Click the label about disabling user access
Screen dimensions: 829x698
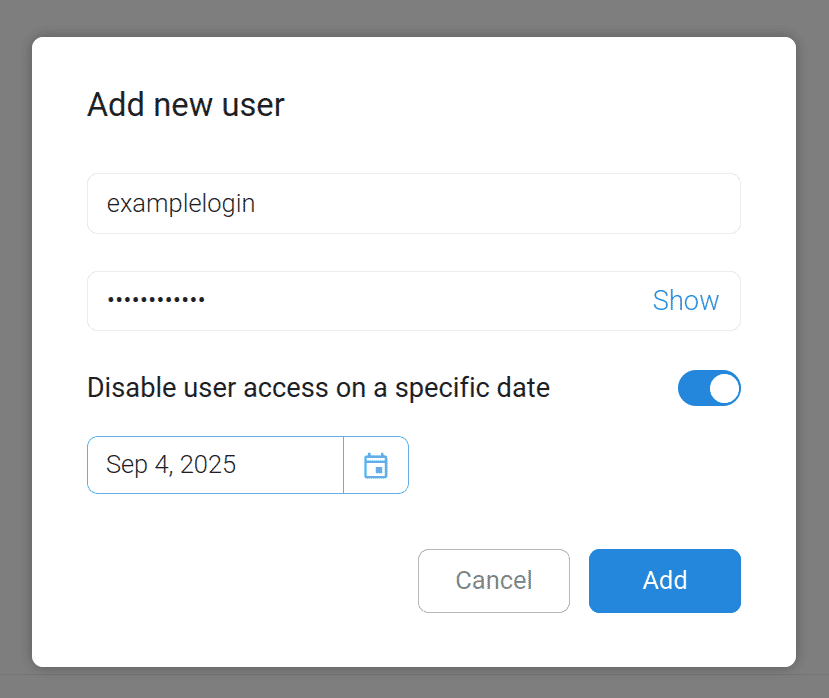tap(318, 387)
